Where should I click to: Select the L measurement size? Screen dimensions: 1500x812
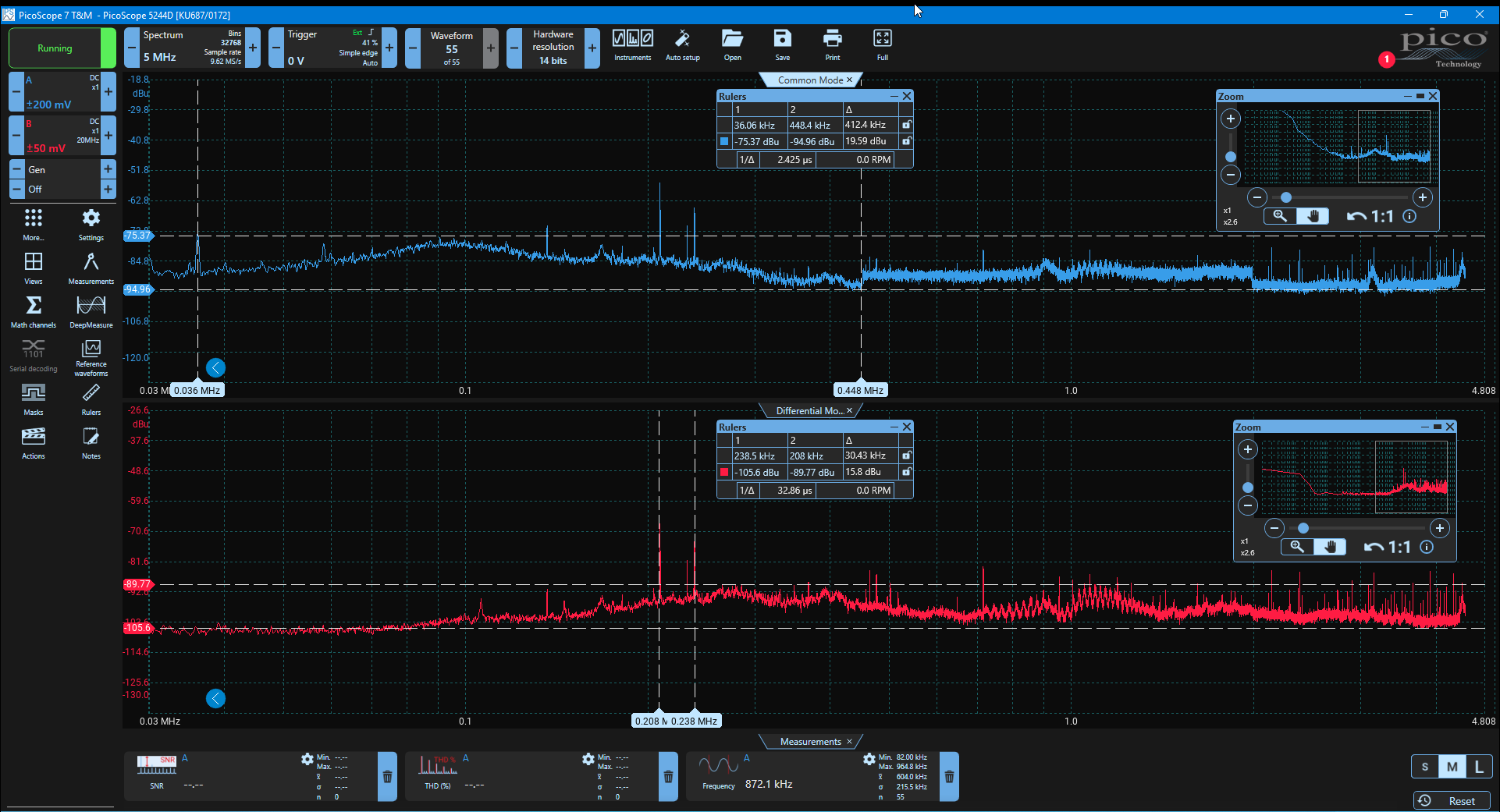coord(1479,767)
